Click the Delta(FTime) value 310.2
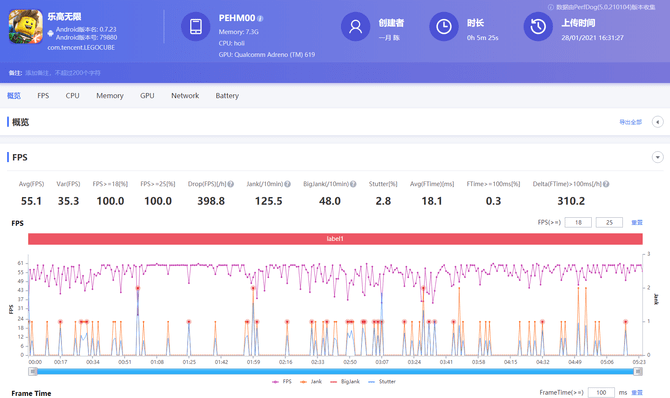The image size is (670, 398). pyautogui.click(x=571, y=201)
